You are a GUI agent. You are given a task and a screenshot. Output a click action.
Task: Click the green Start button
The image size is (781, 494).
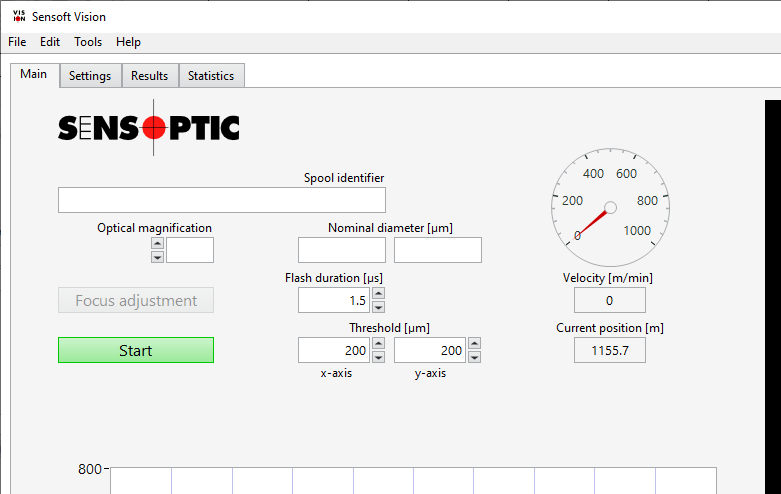pos(136,350)
